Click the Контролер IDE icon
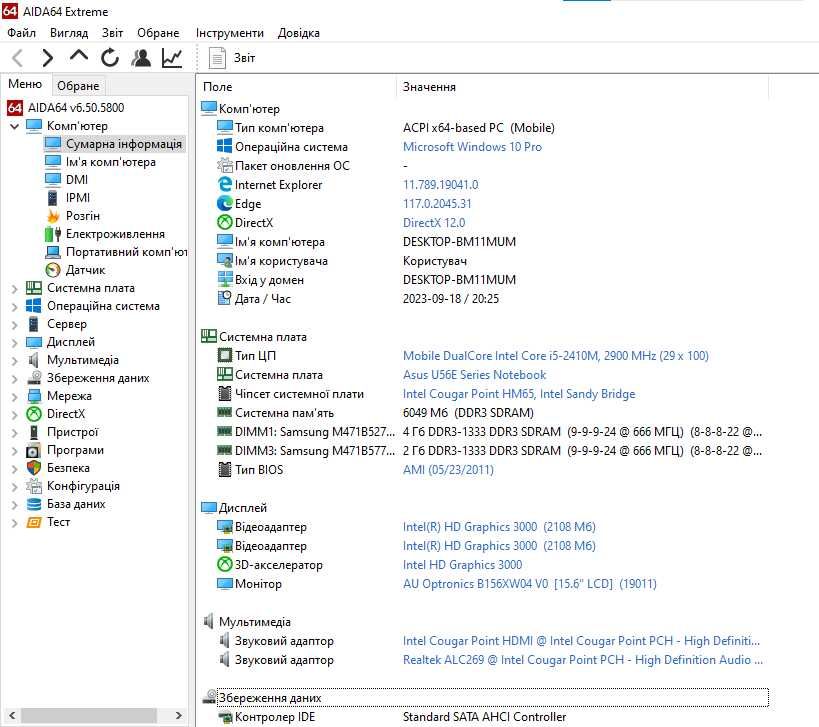This screenshot has width=819, height=727. (225, 717)
